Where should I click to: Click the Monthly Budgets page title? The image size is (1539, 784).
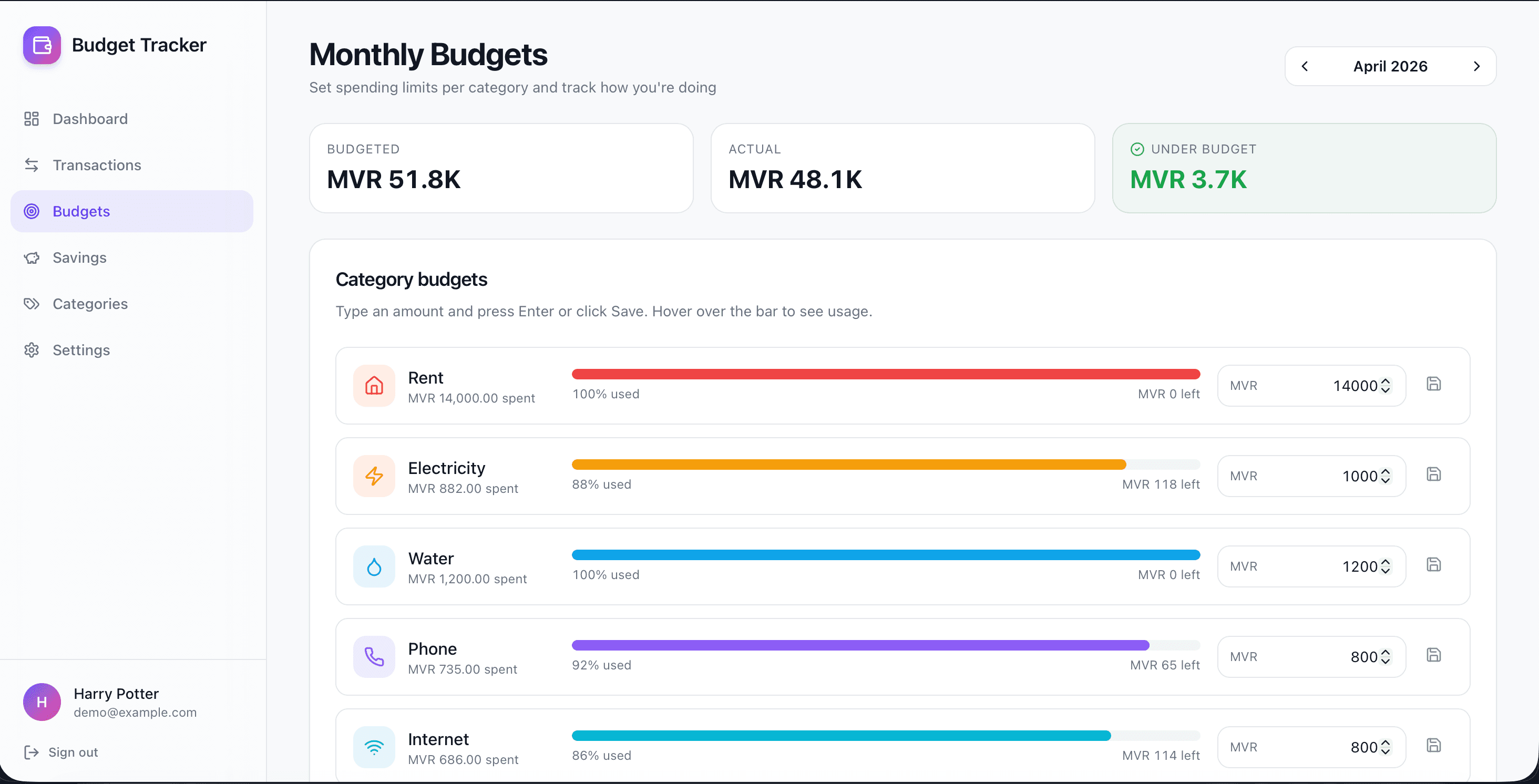(428, 54)
